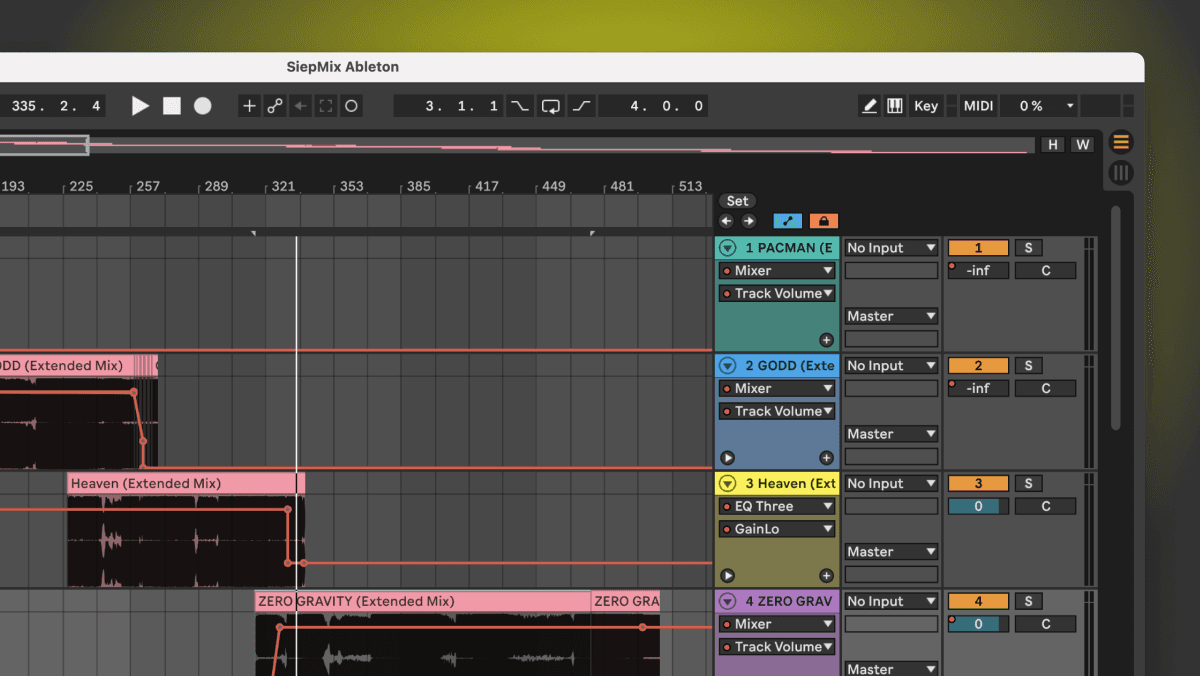Screen dimensions: 1200x676
Task: Toggle the Punch-In switch icon
Action: 520,106
